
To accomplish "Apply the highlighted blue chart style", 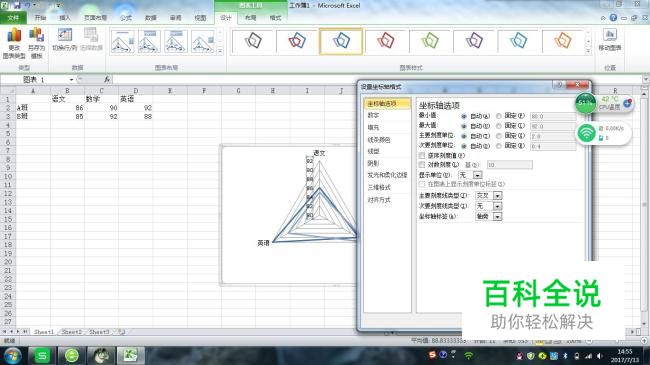I will click(x=341, y=41).
